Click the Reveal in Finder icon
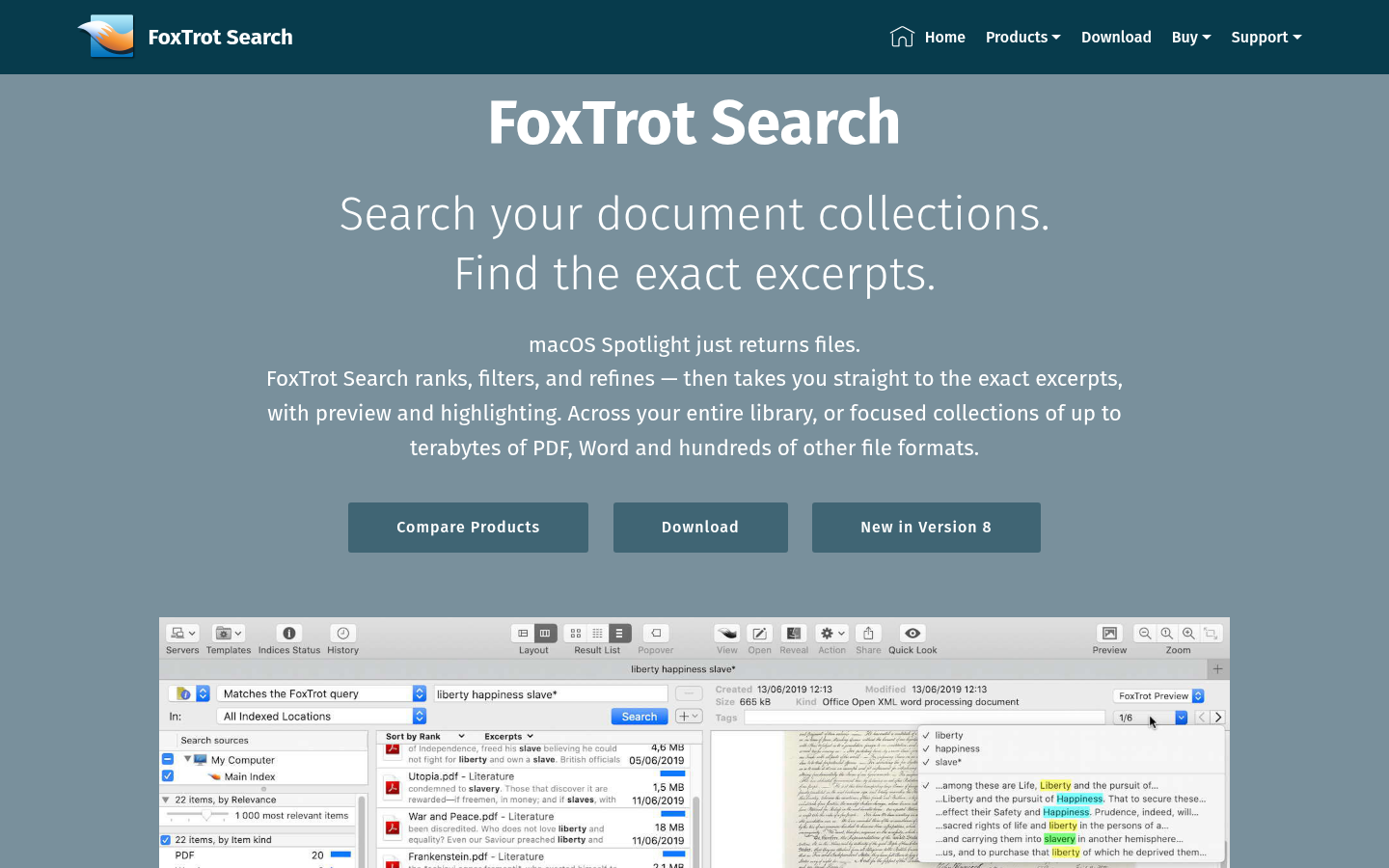 794,634
